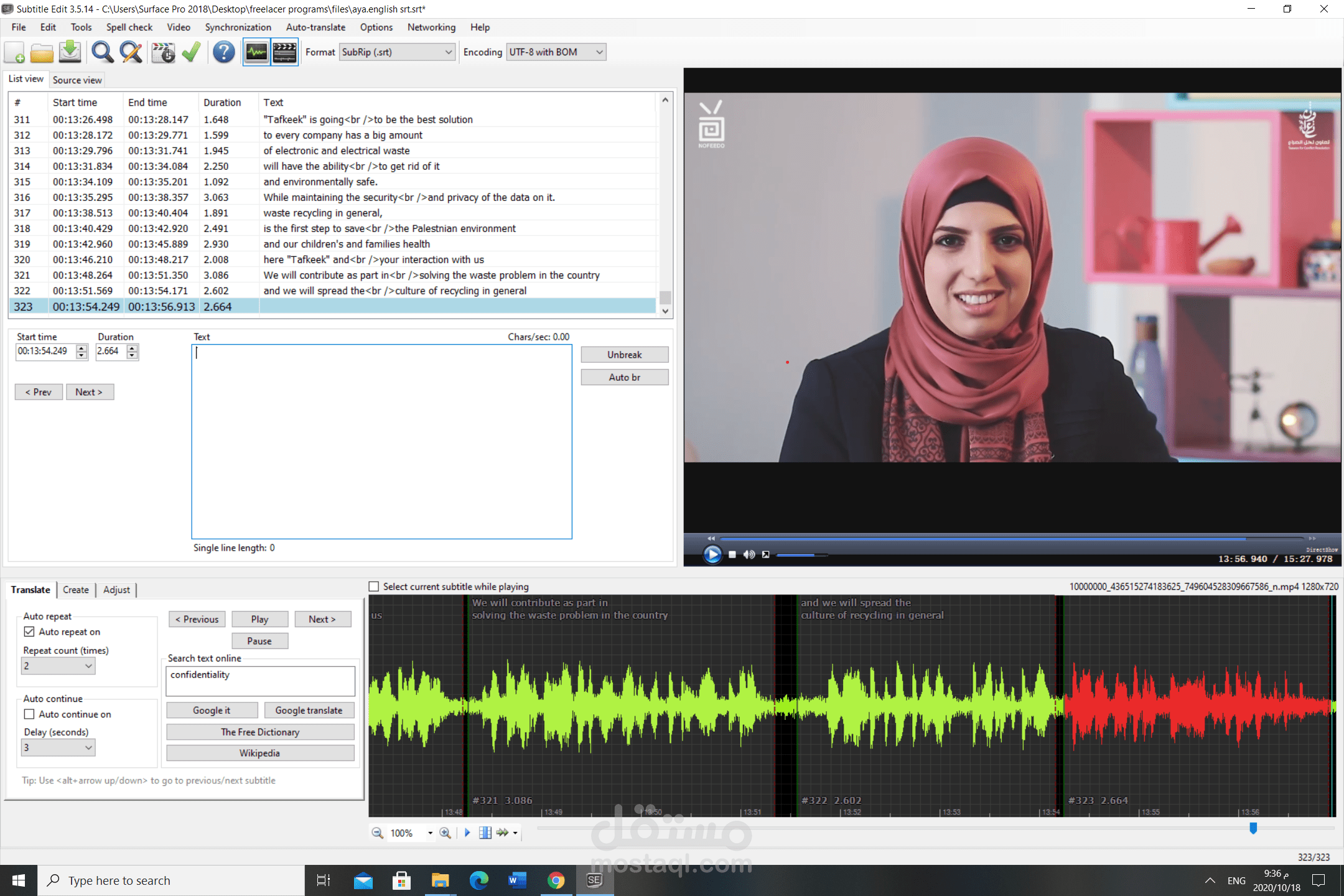Viewport: 1344px width, 896px height.
Task: Check Select current subtitle while playing
Action: click(374, 586)
